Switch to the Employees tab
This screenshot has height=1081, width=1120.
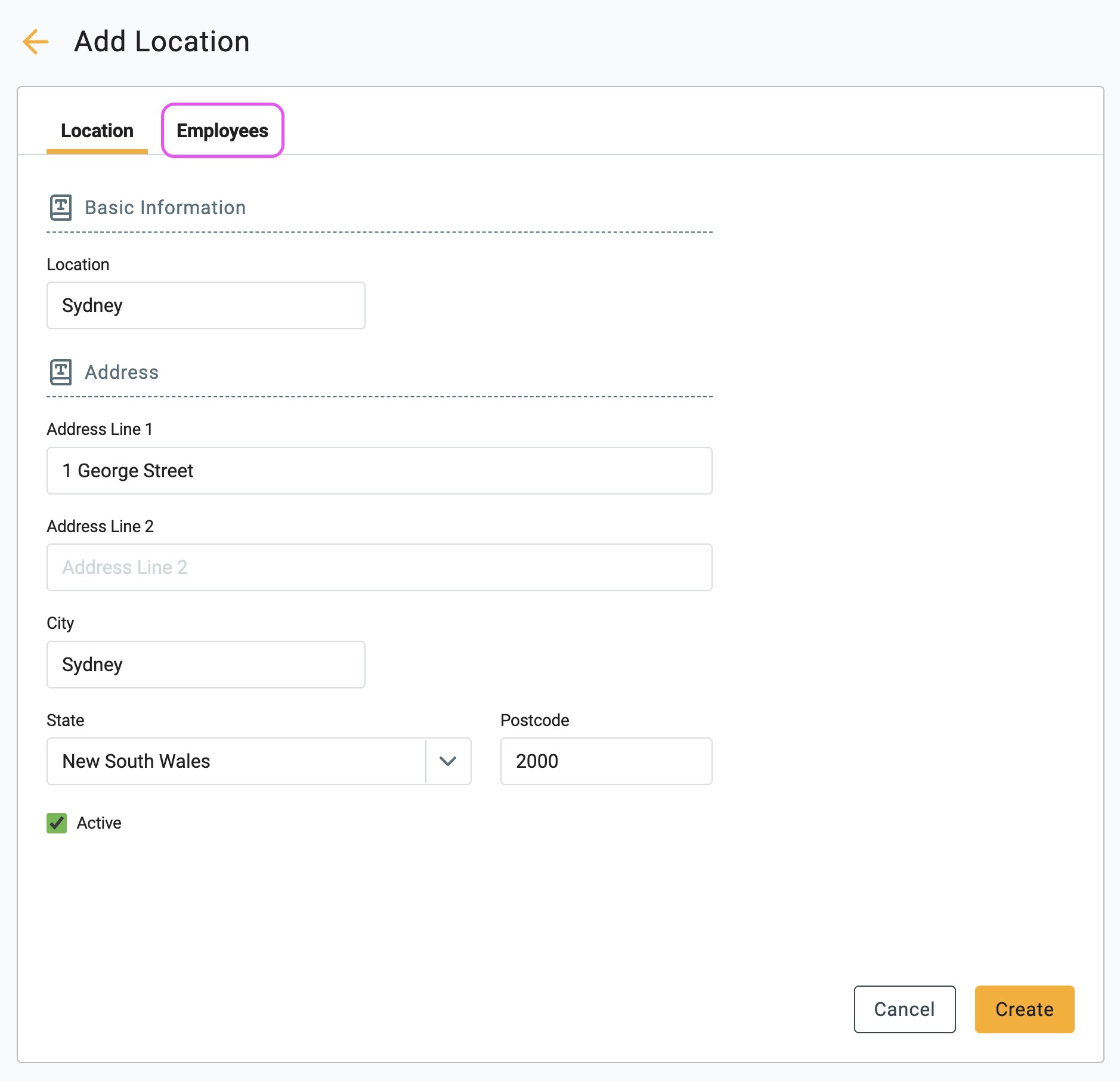point(222,131)
